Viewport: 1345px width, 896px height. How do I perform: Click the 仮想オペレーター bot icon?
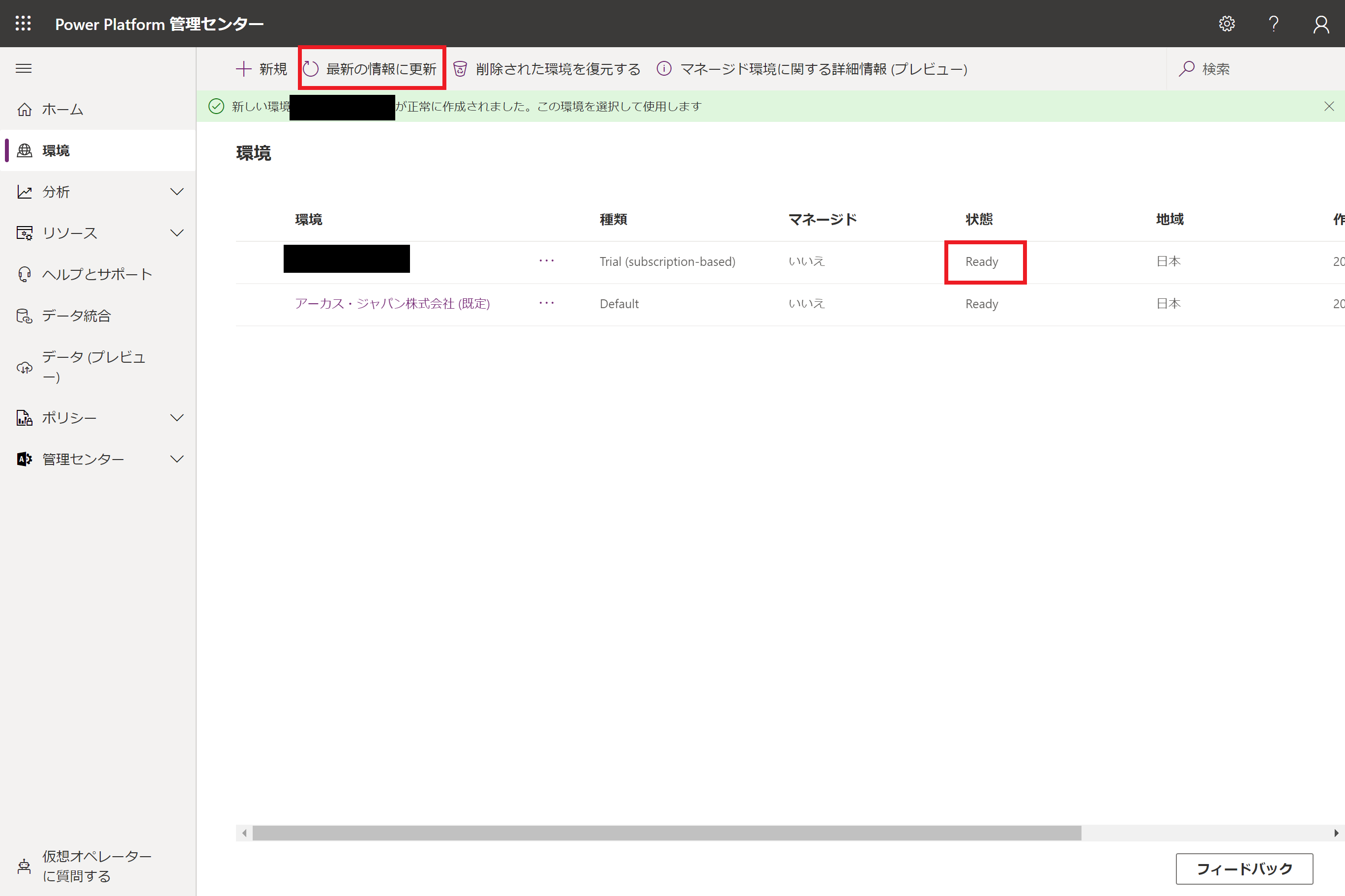click(x=24, y=867)
